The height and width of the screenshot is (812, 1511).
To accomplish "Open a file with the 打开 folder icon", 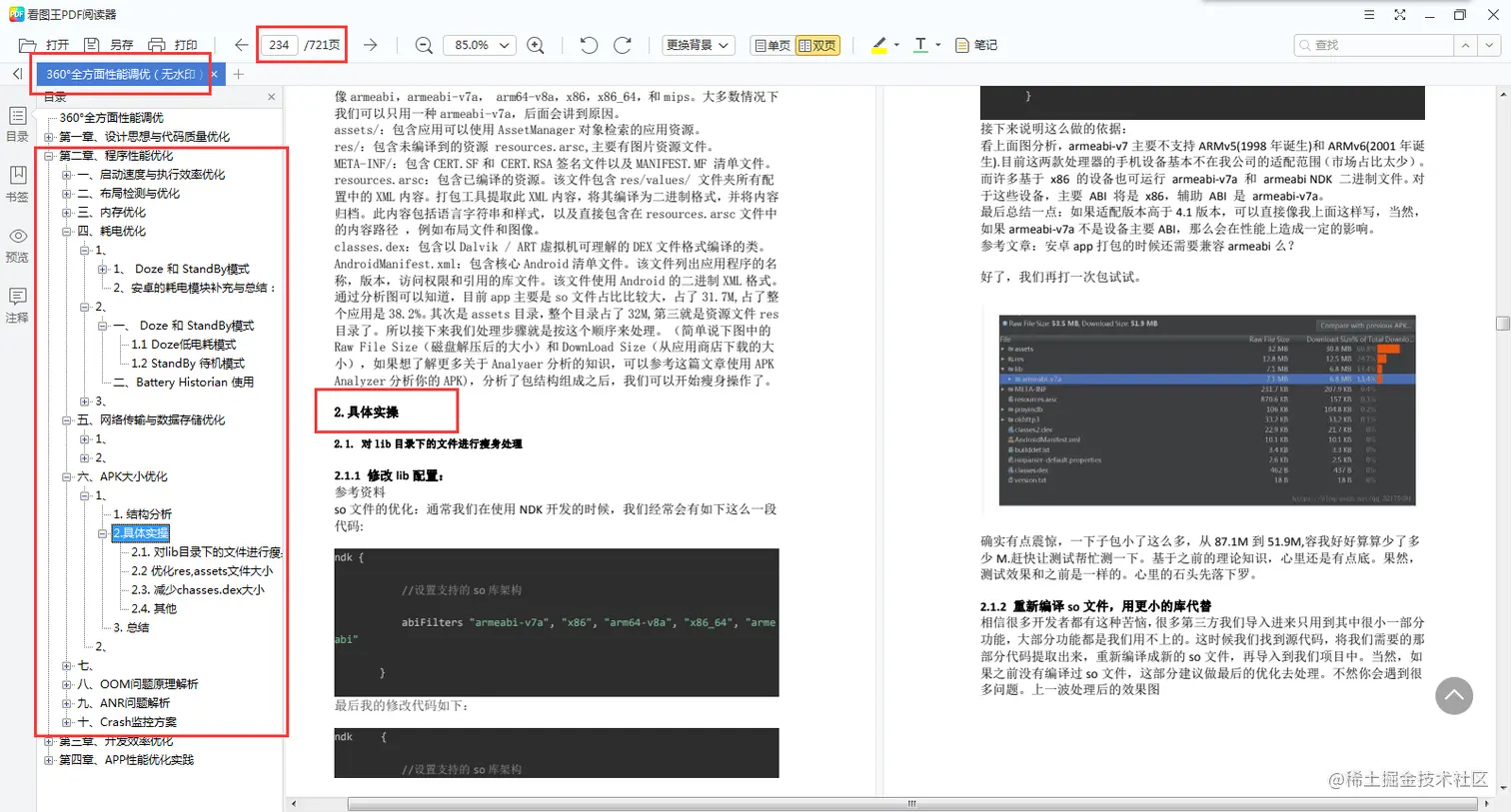I will point(28,45).
